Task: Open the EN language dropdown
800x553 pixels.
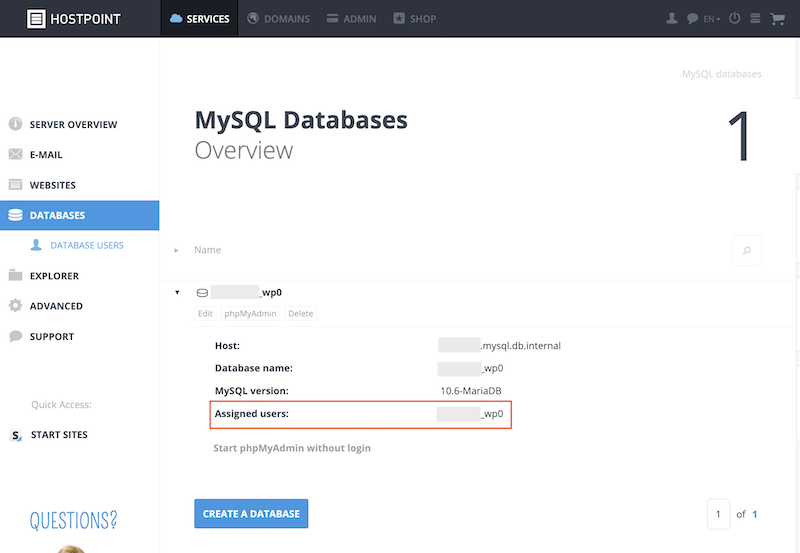Action: pos(712,19)
